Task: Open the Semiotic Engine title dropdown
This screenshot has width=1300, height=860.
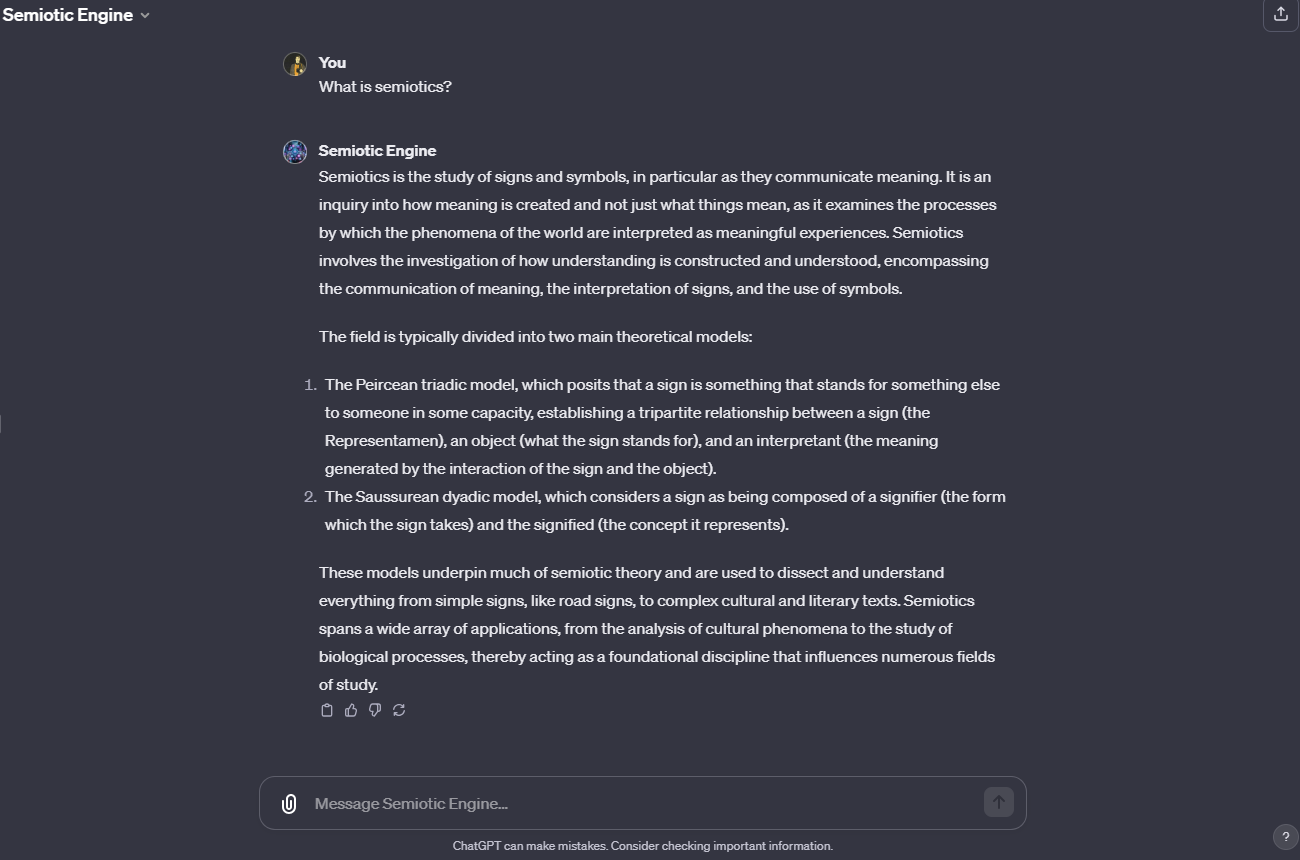Action: (x=145, y=15)
